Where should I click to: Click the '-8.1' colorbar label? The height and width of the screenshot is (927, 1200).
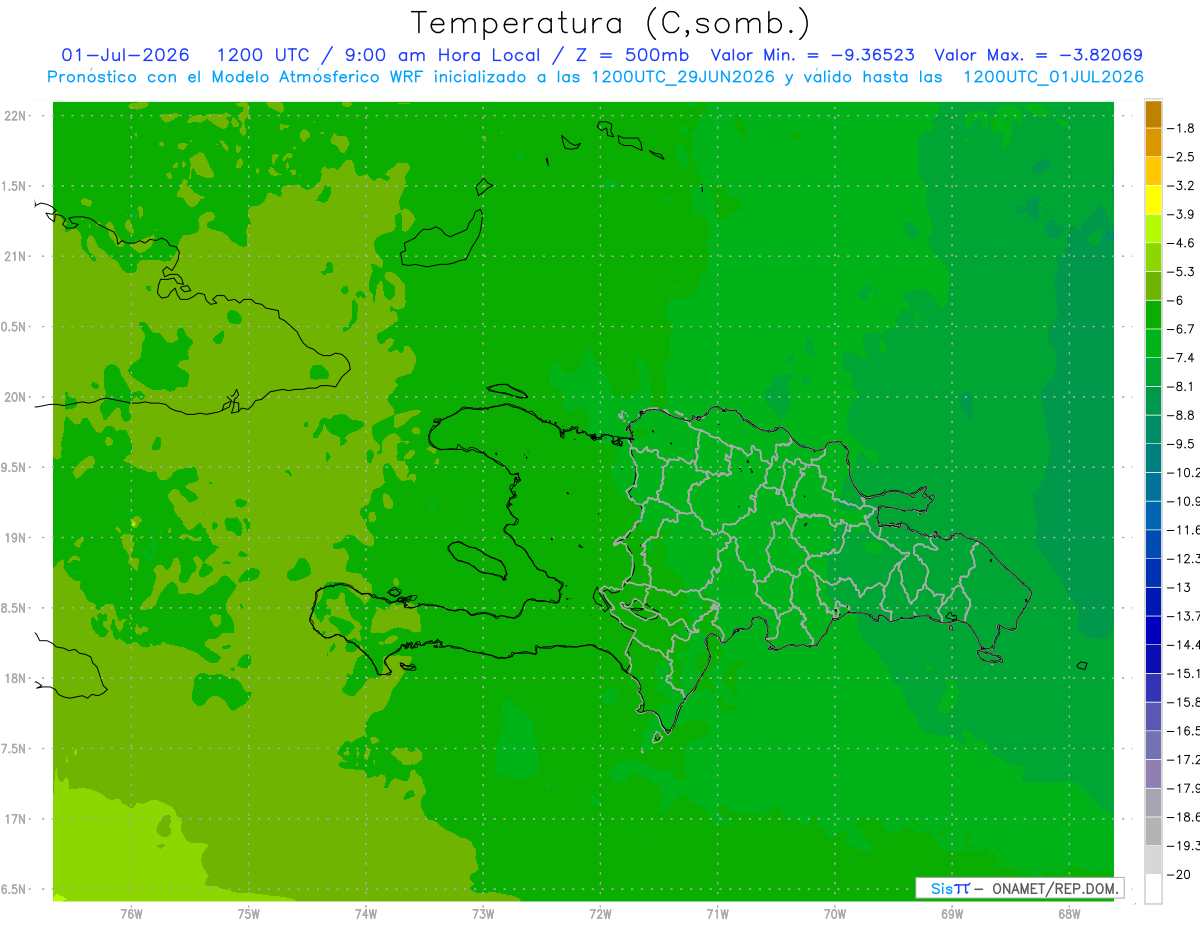pos(1181,387)
